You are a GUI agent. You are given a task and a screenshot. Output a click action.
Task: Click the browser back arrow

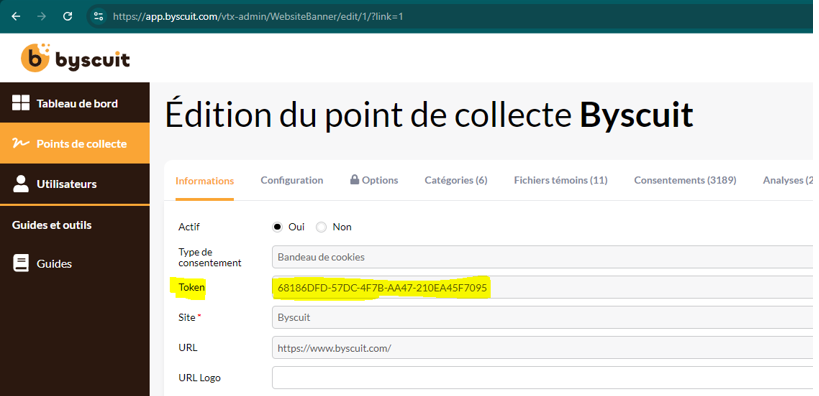pyautogui.click(x=16, y=16)
